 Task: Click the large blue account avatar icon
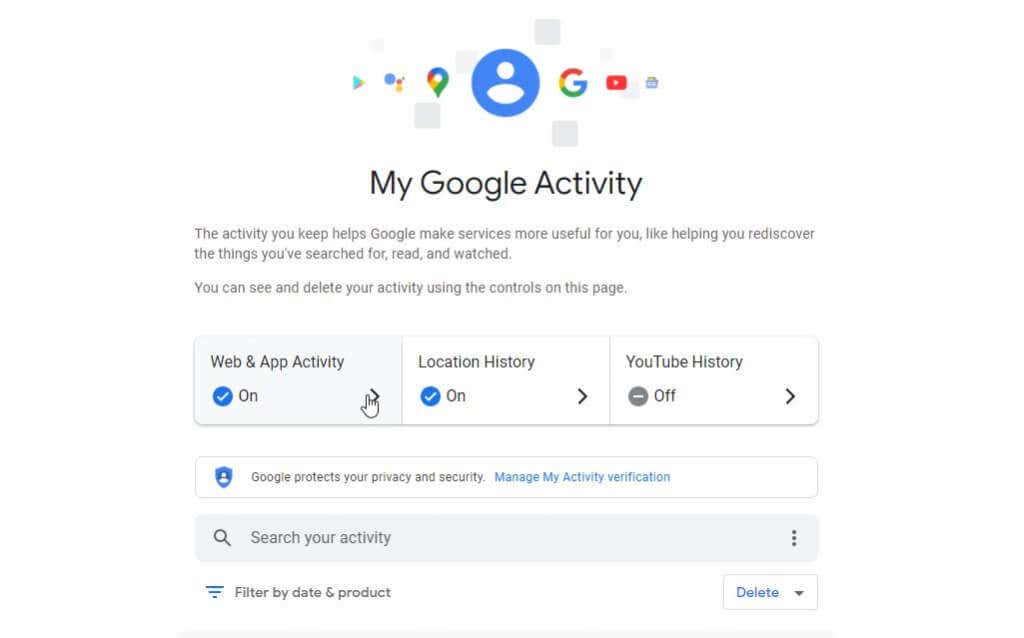coord(505,83)
